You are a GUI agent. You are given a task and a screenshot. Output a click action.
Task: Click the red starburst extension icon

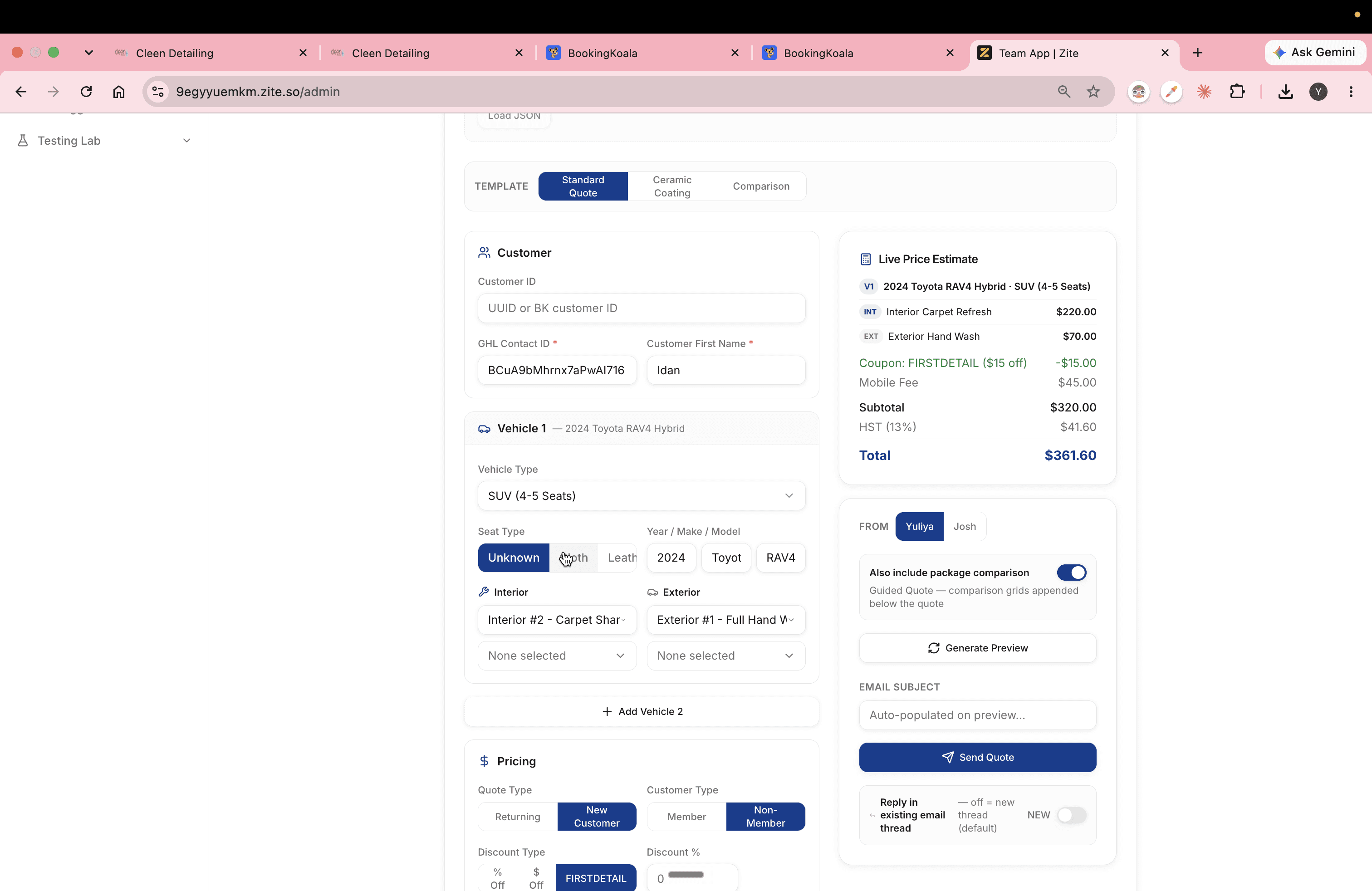pyautogui.click(x=1204, y=92)
